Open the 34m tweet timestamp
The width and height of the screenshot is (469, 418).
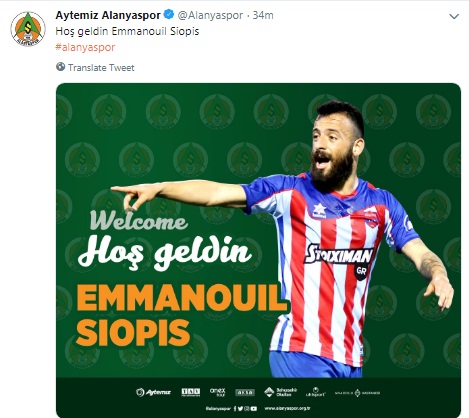coord(263,15)
